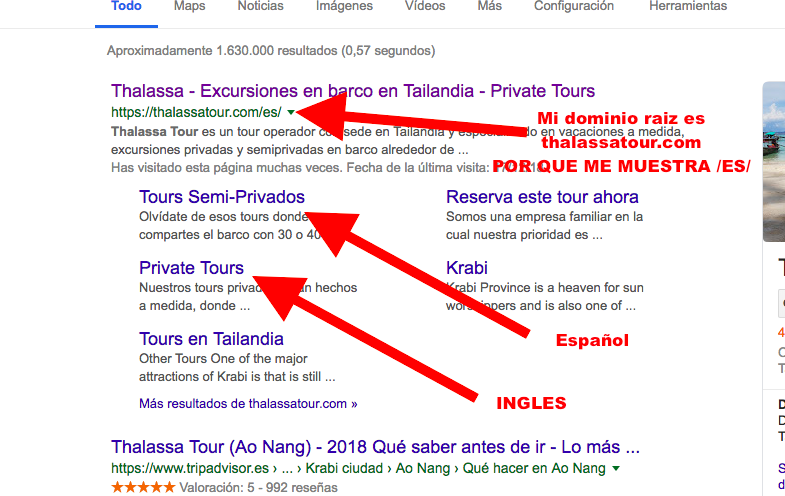The width and height of the screenshot is (785, 496).
Task: Click the tripadvisor.es breadcrumb URL
Action: (358, 468)
